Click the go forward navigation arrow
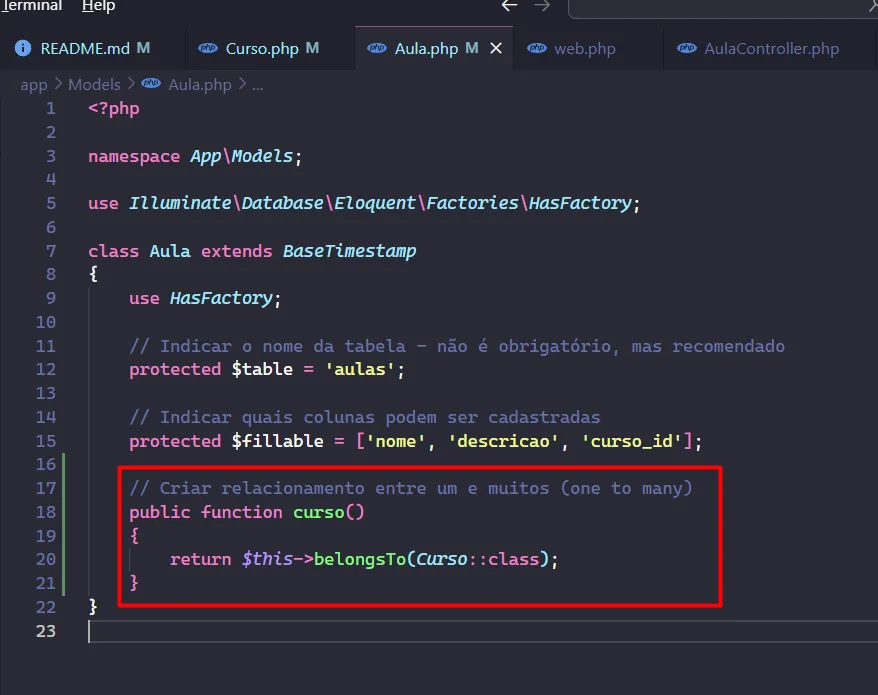The image size is (878, 695). [x=542, y=6]
